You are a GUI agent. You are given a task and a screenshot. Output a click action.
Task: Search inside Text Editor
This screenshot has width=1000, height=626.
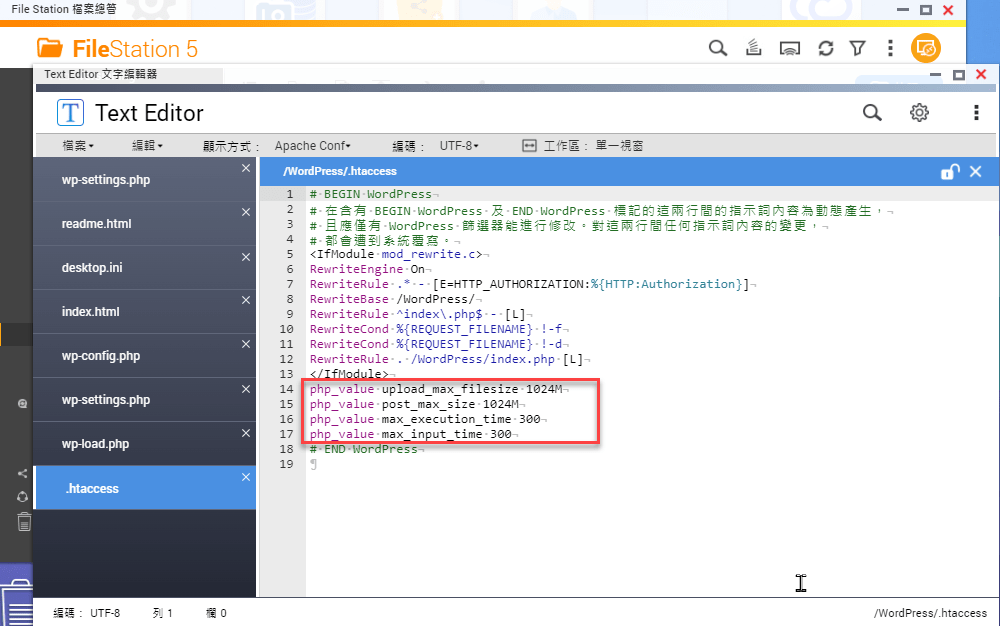tap(872, 113)
